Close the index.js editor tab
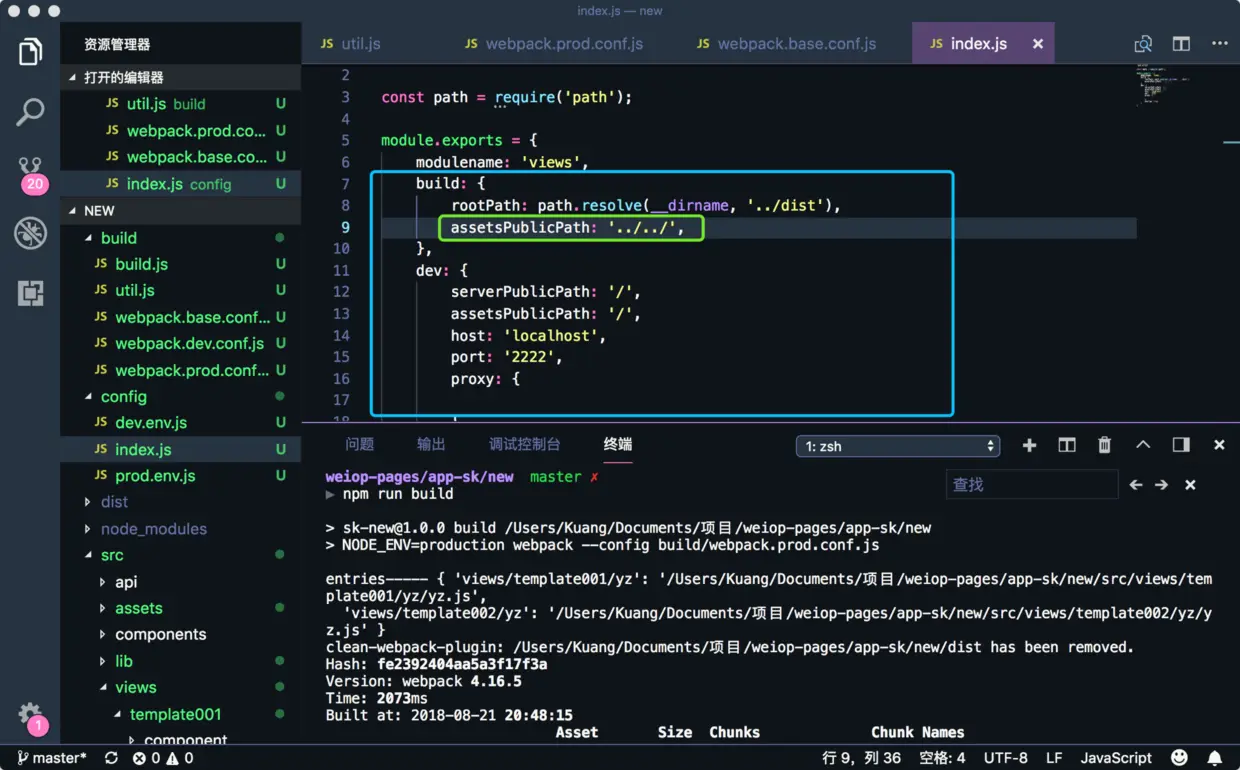The height and width of the screenshot is (770, 1240). point(1038,44)
